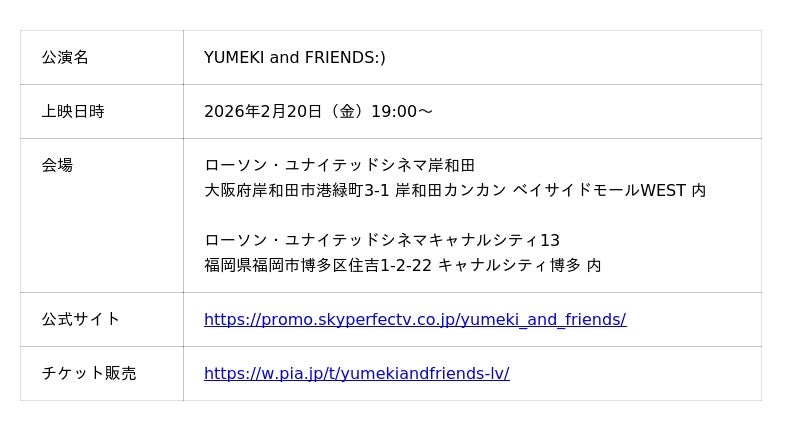The height and width of the screenshot is (431, 800).
Task: Select the ローソン・ユナイテッドシネマ岸和田 venue name
Action: [339, 166]
